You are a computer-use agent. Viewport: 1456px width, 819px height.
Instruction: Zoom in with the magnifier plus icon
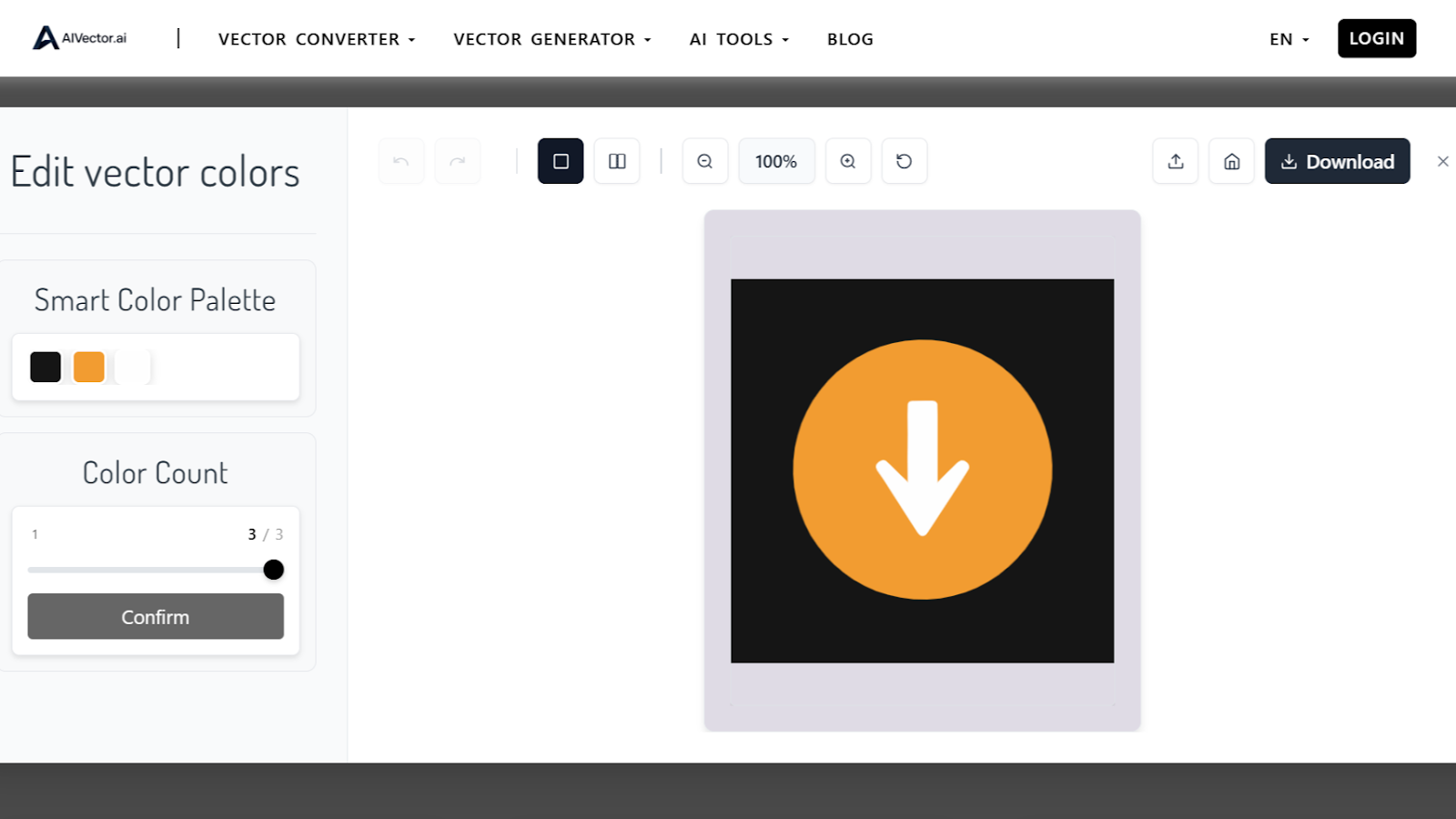[848, 161]
